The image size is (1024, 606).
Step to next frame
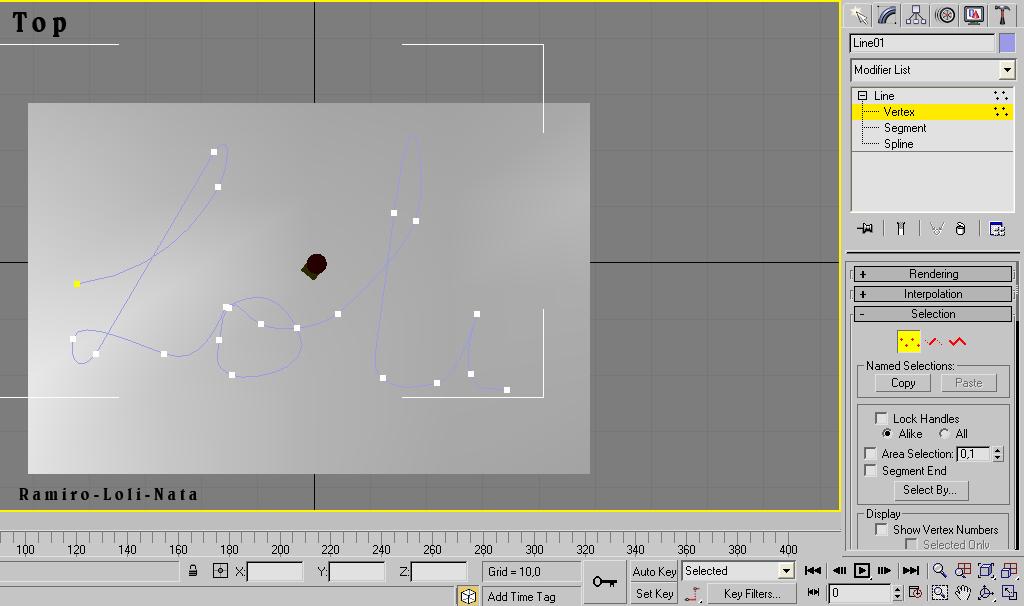click(884, 571)
